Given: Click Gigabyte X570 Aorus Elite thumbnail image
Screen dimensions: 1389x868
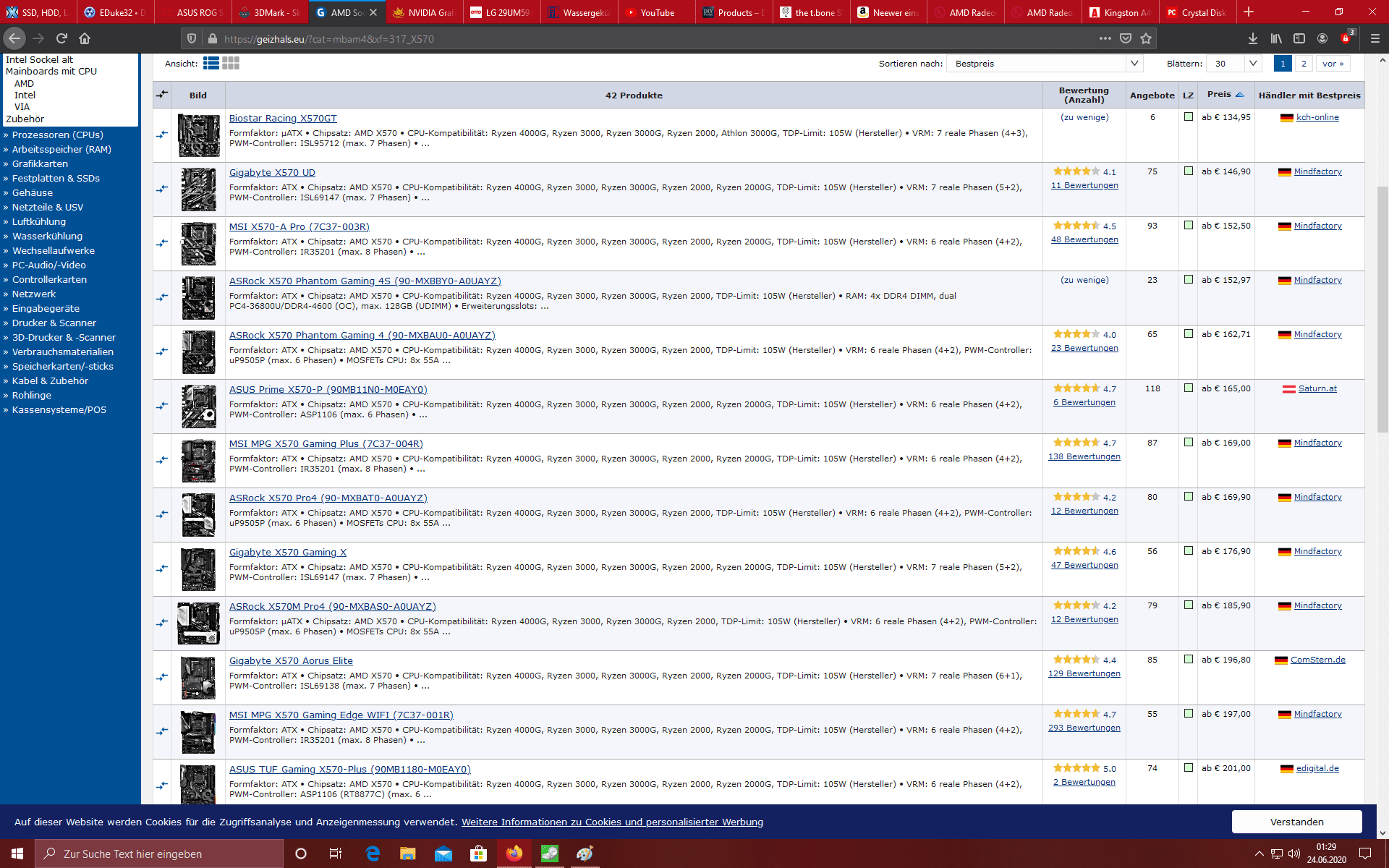Looking at the screenshot, I should pos(198,678).
